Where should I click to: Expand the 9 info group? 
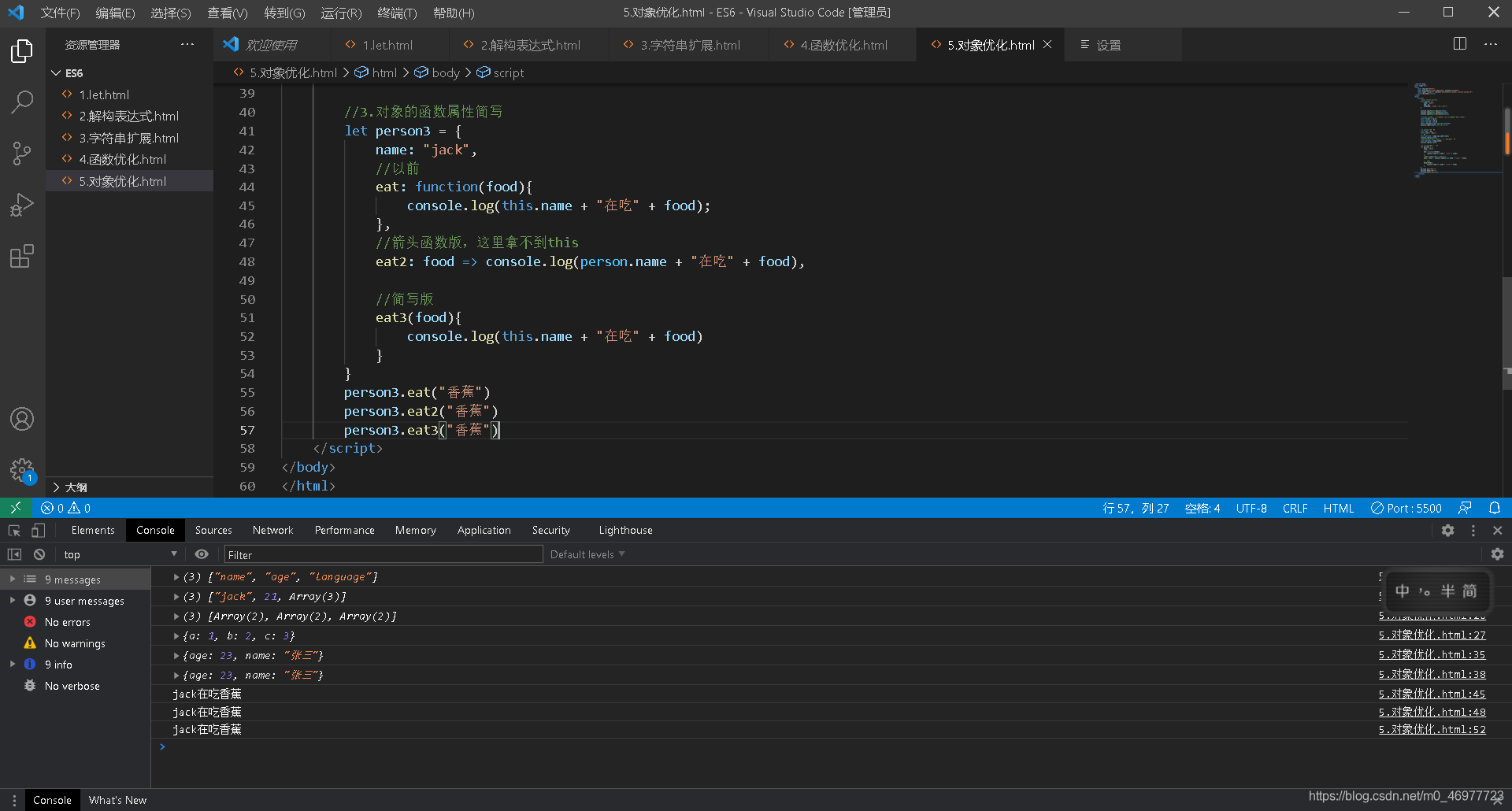tap(12, 665)
